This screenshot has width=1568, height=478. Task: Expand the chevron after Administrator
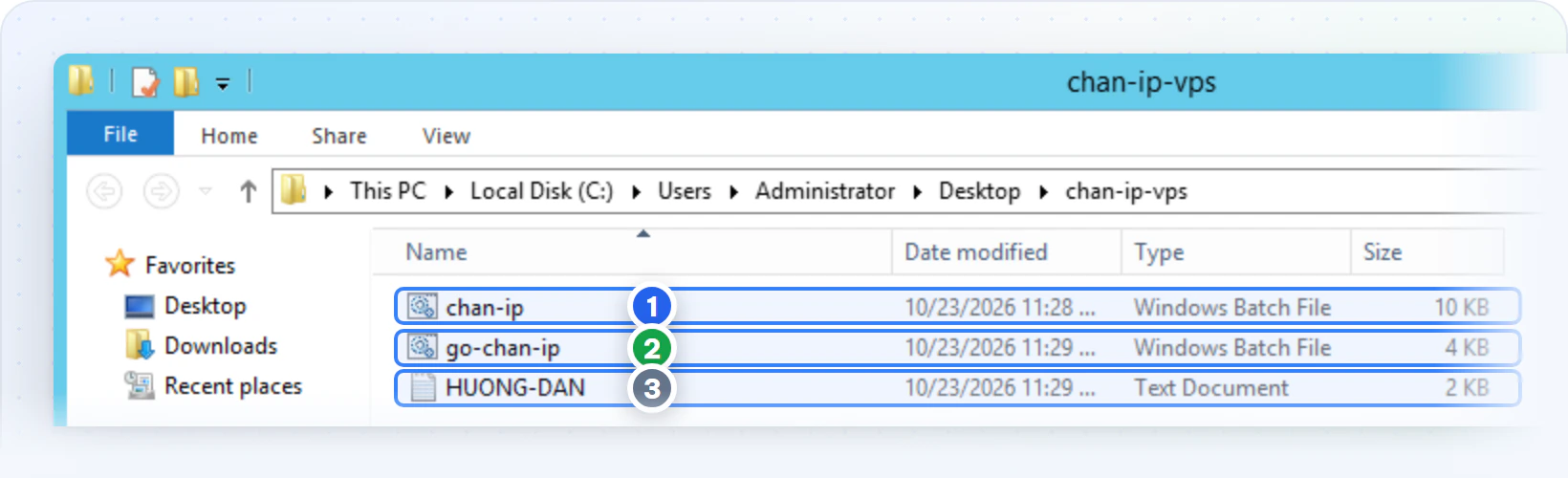(x=917, y=191)
